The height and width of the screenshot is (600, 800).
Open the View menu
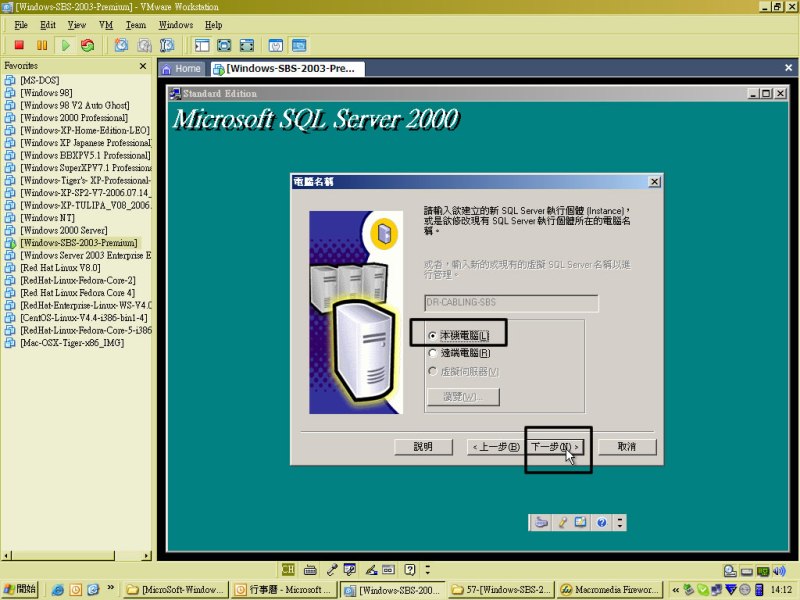click(77, 25)
